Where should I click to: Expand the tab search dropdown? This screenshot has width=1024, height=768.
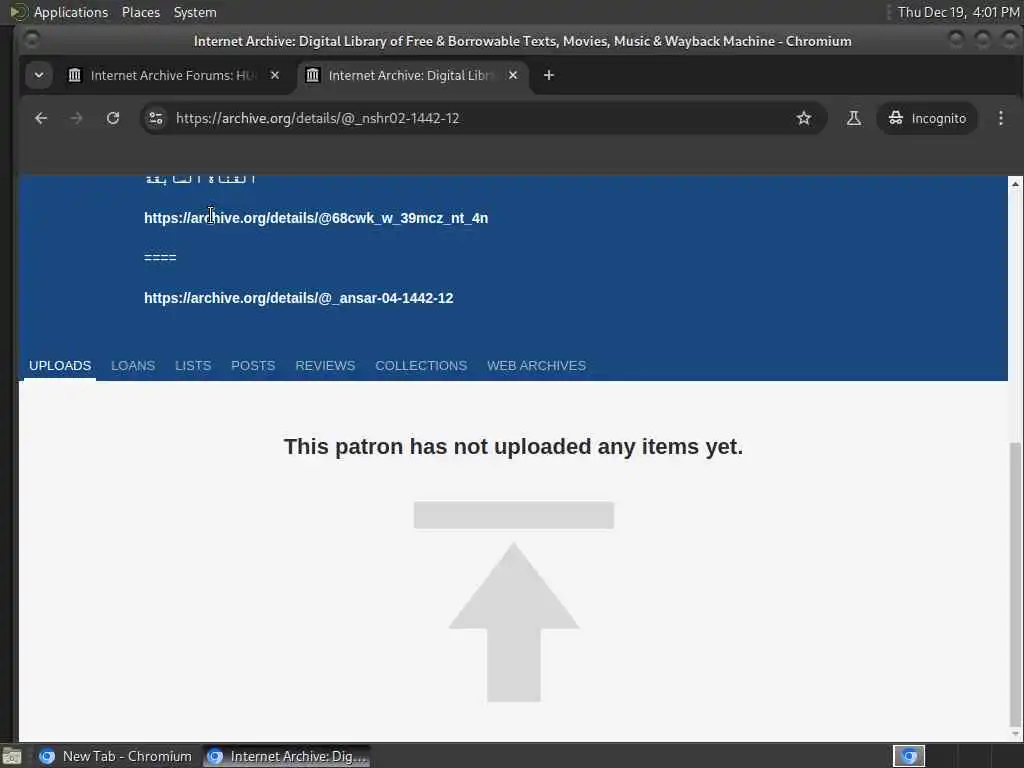coord(39,75)
